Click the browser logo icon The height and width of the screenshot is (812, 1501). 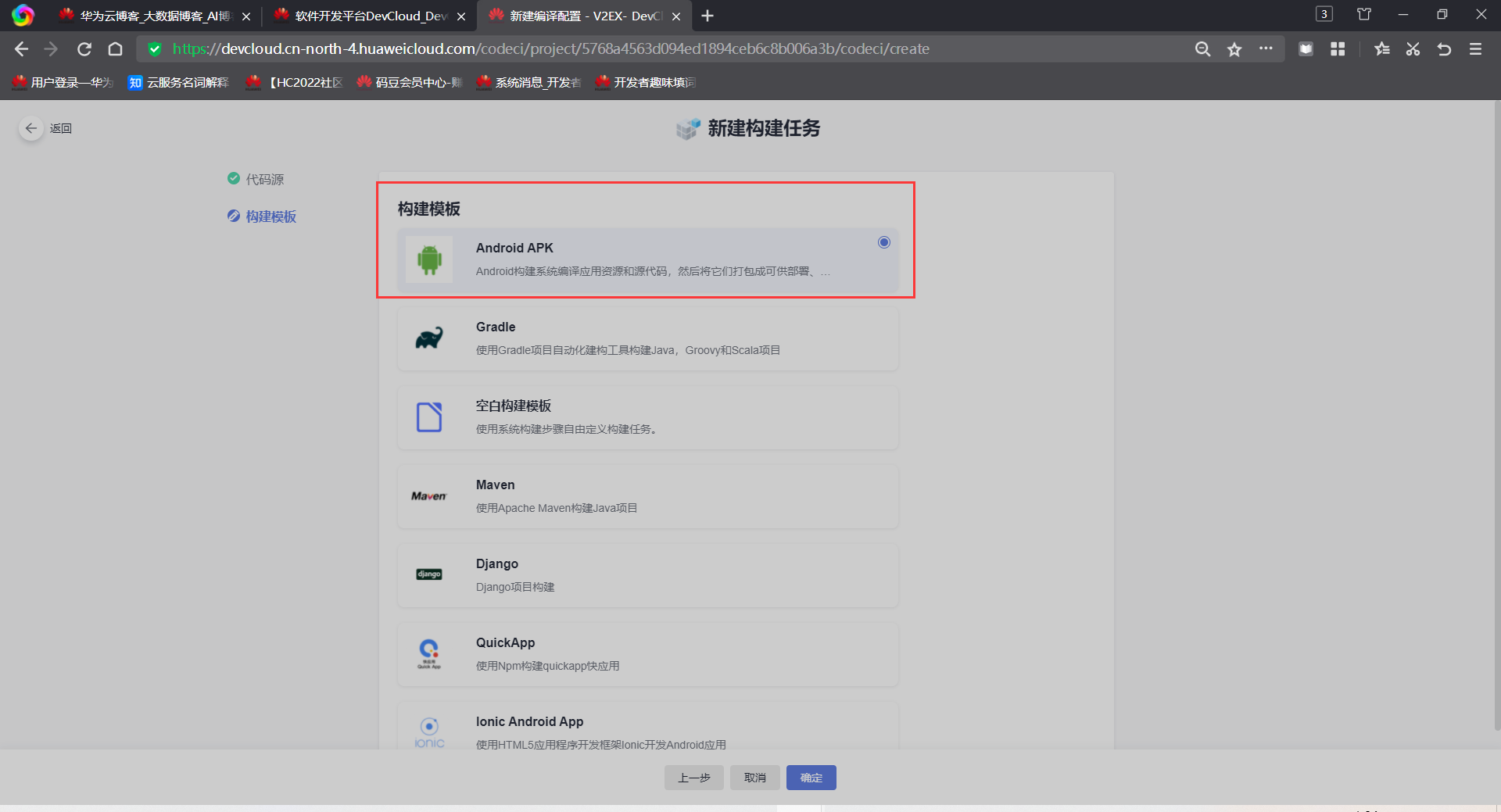(23, 16)
